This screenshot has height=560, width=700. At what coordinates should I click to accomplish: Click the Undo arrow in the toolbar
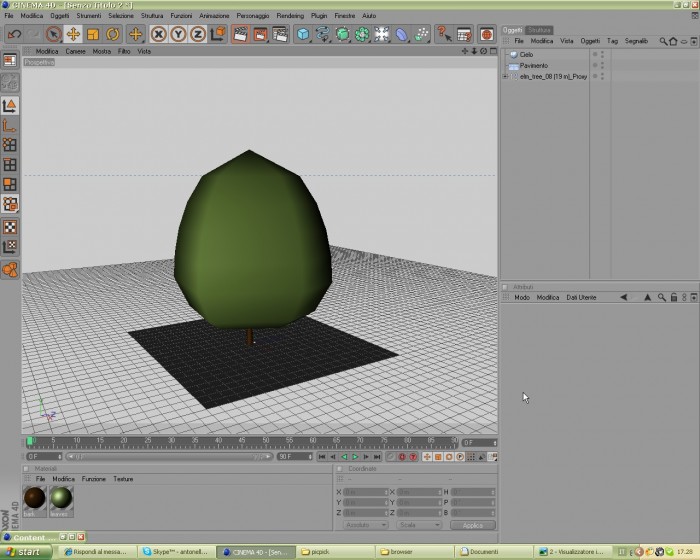pos(14,34)
